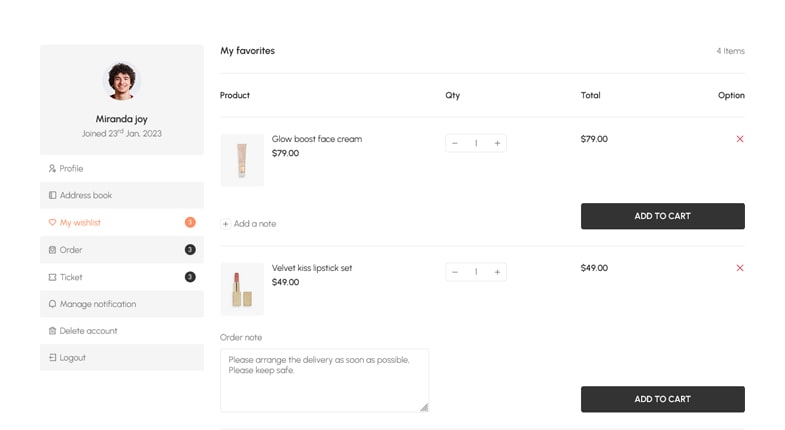The height and width of the screenshot is (430, 785).
Task: Decrease quantity of Velvet kiss lipstick set
Action: tap(455, 272)
